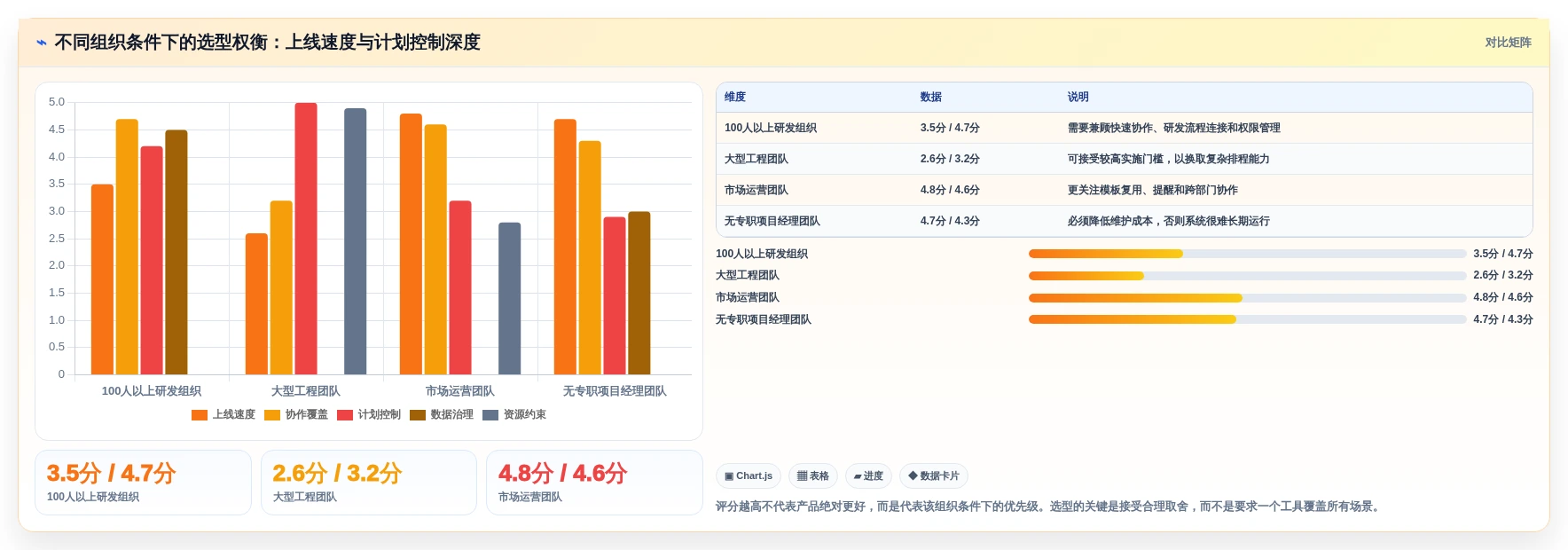The image size is (1568, 550).
Task: Click x-axis label 无专职项目经理团队
Action: pos(615,391)
